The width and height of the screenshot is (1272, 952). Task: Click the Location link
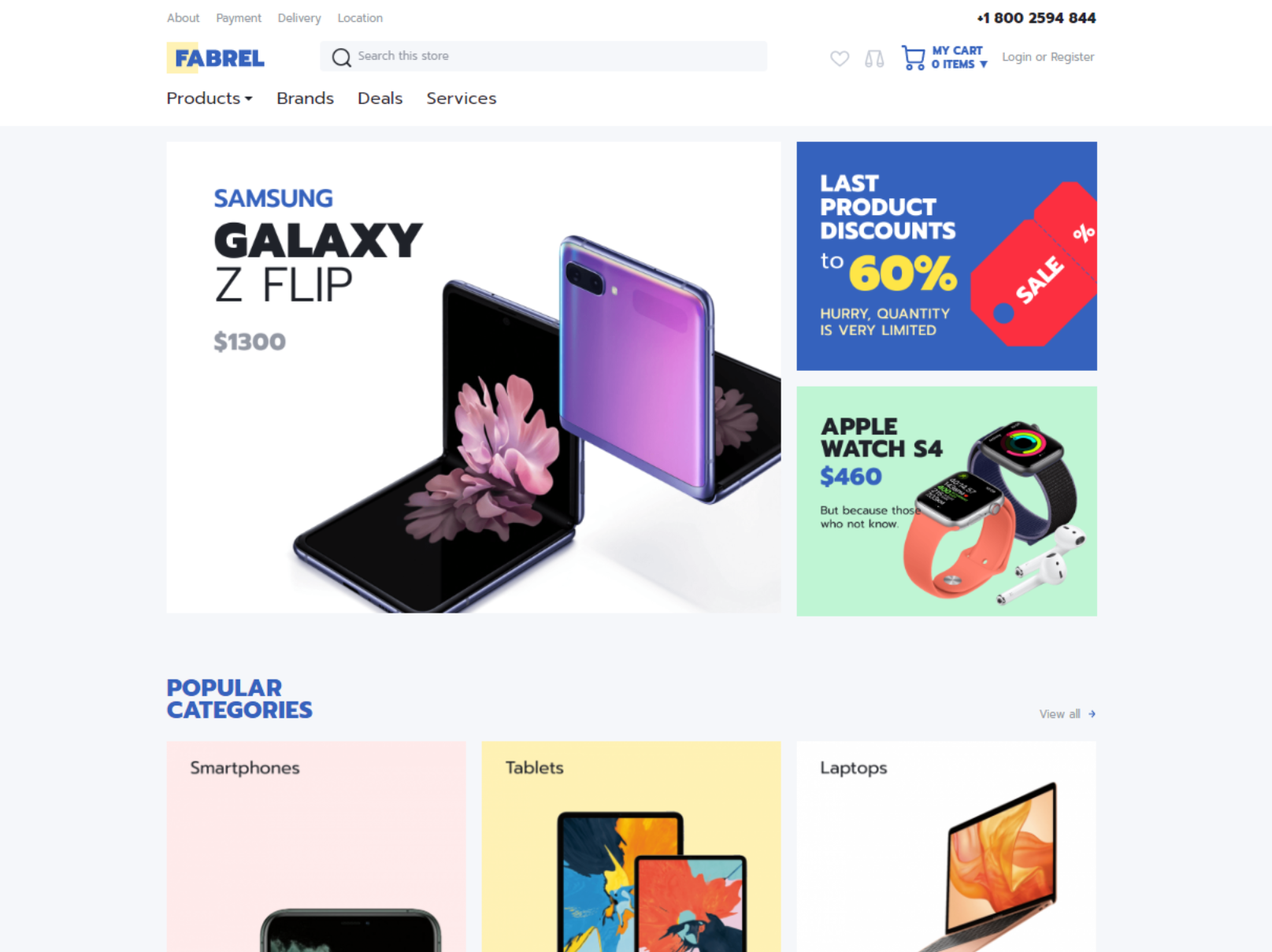pyautogui.click(x=360, y=18)
